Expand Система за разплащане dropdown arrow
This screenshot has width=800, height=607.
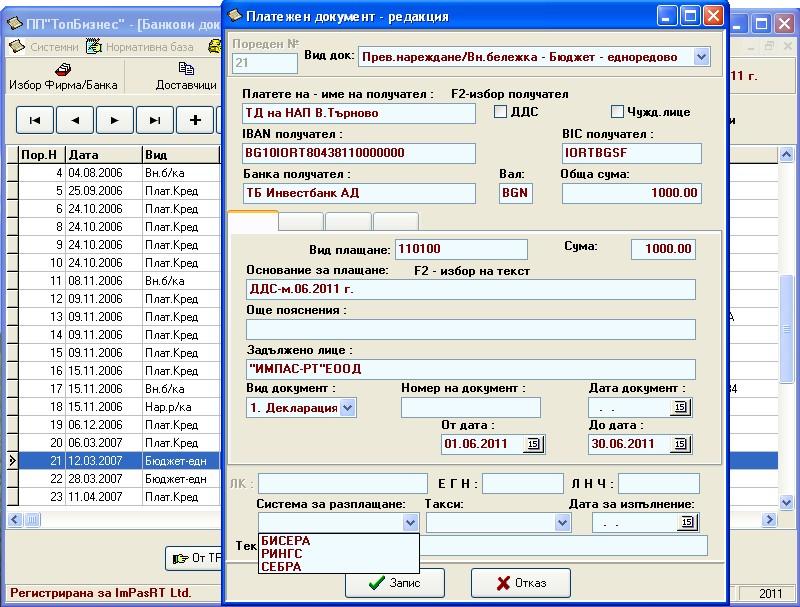pos(410,522)
